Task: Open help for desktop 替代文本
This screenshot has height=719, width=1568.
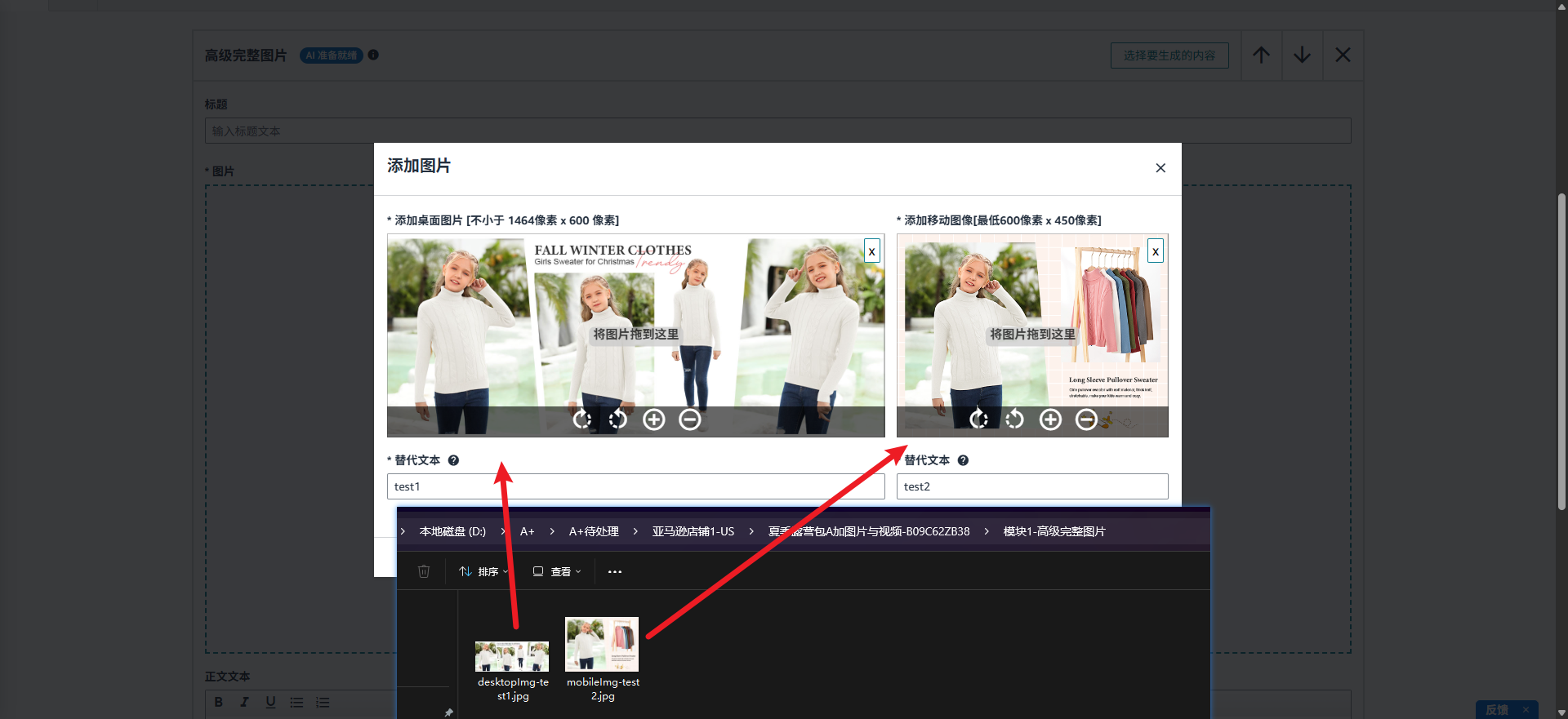Action: pos(453,460)
